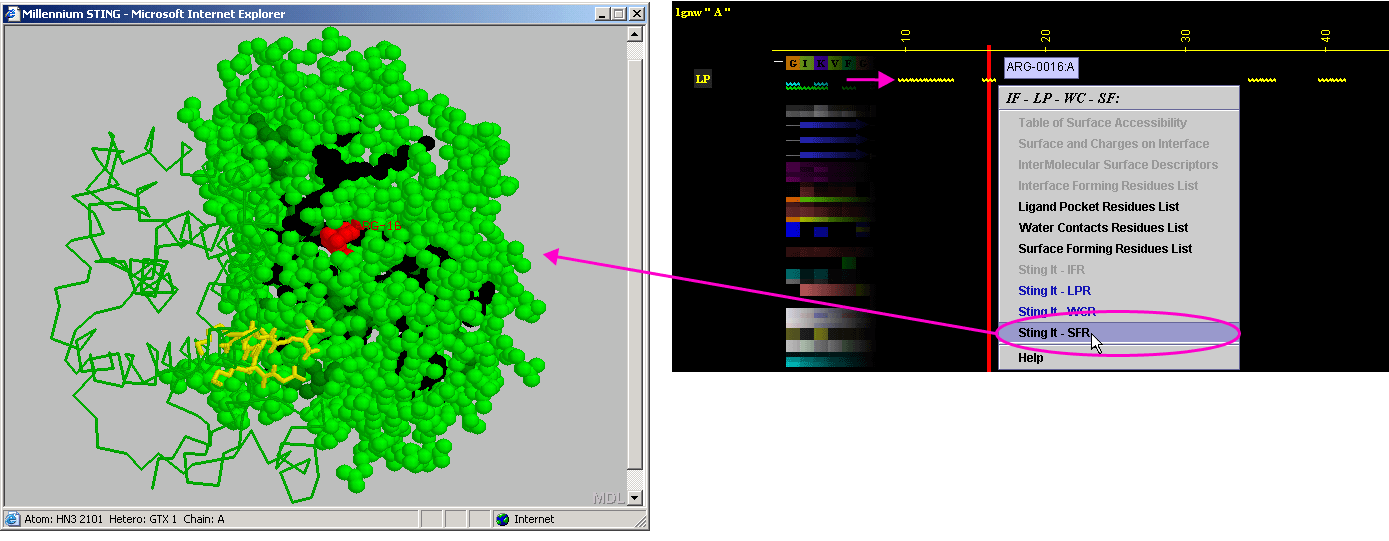Click the page icon in status bar
This screenshot has height=541, width=1389.
(x=13, y=519)
